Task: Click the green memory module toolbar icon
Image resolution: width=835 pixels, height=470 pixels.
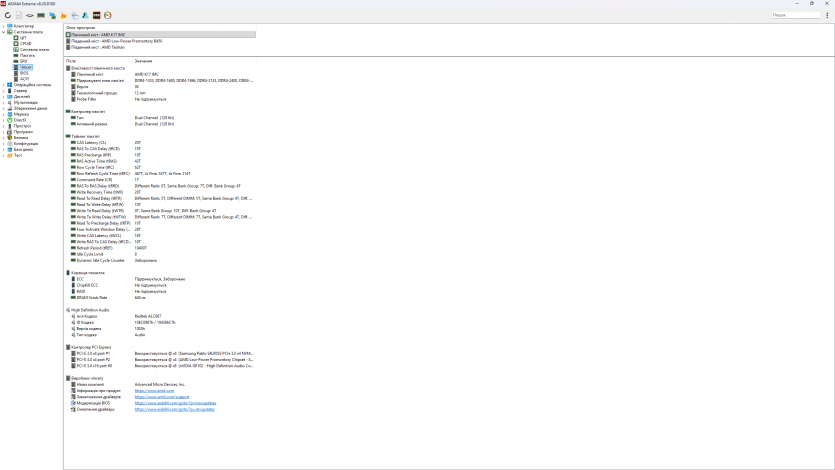Action: coord(41,15)
